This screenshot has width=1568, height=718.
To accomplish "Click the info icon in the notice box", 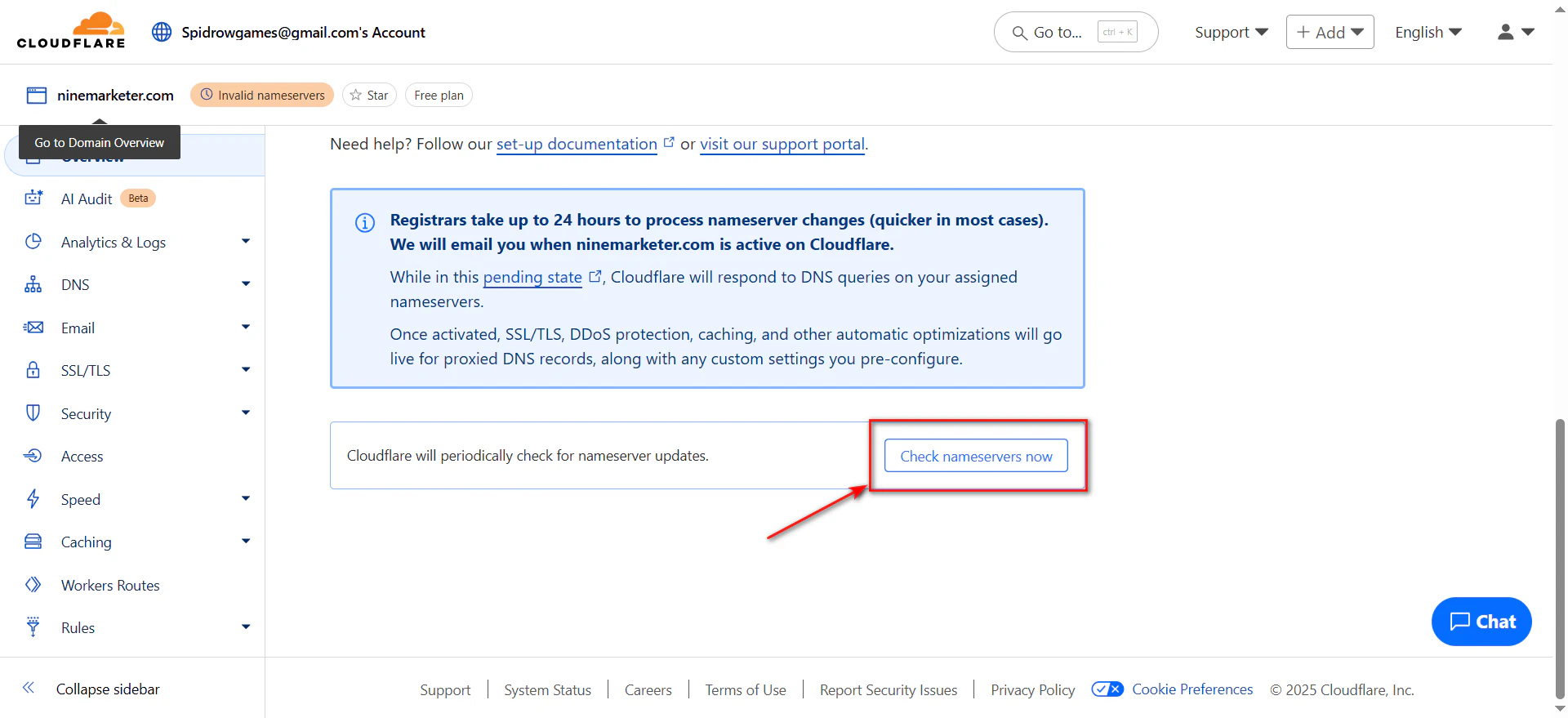I will [x=365, y=222].
